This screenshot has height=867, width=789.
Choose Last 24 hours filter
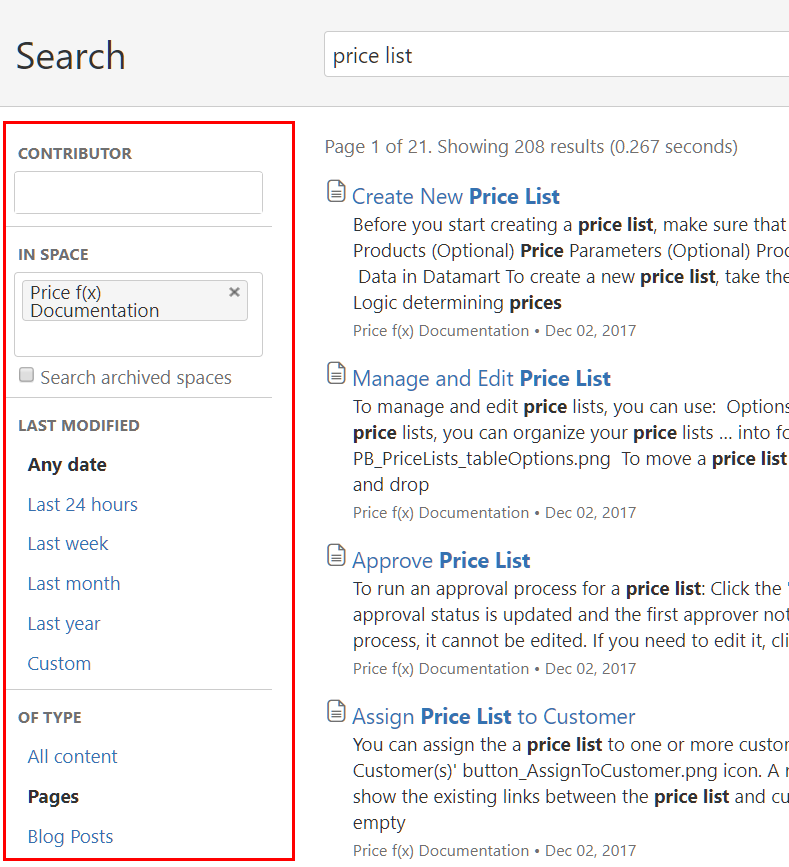pyautogui.click(x=82, y=504)
